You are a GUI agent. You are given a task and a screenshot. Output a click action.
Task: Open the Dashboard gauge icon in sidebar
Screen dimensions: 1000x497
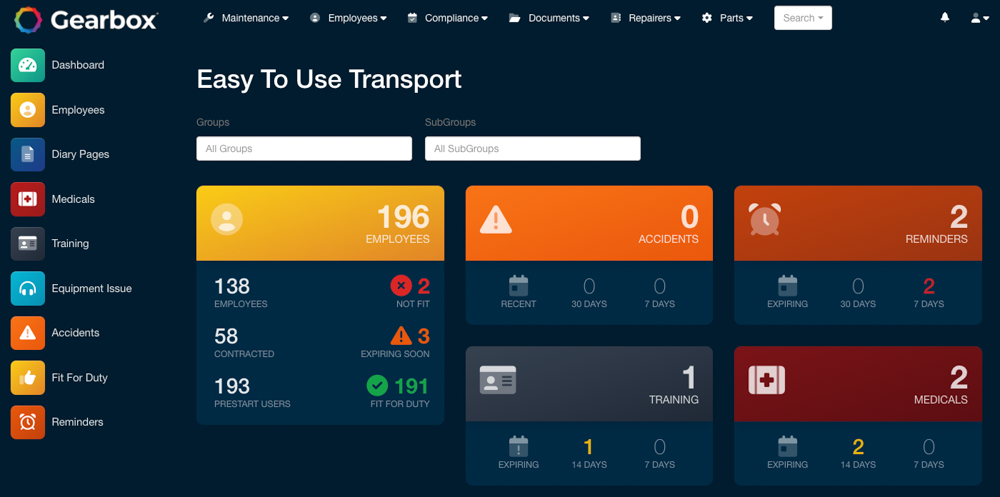click(27, 65)
